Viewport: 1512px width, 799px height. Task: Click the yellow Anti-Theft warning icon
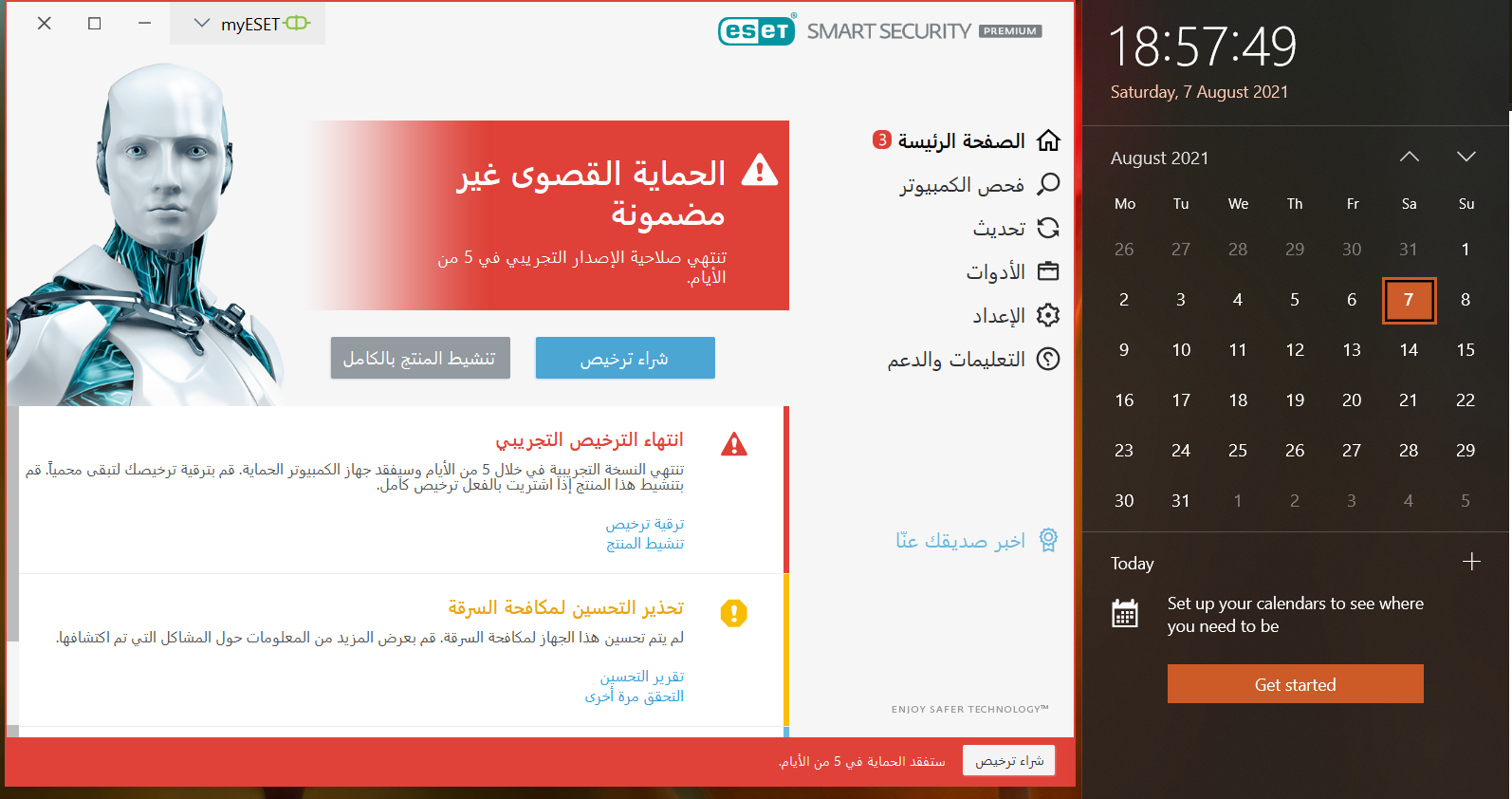click(734, 613)
